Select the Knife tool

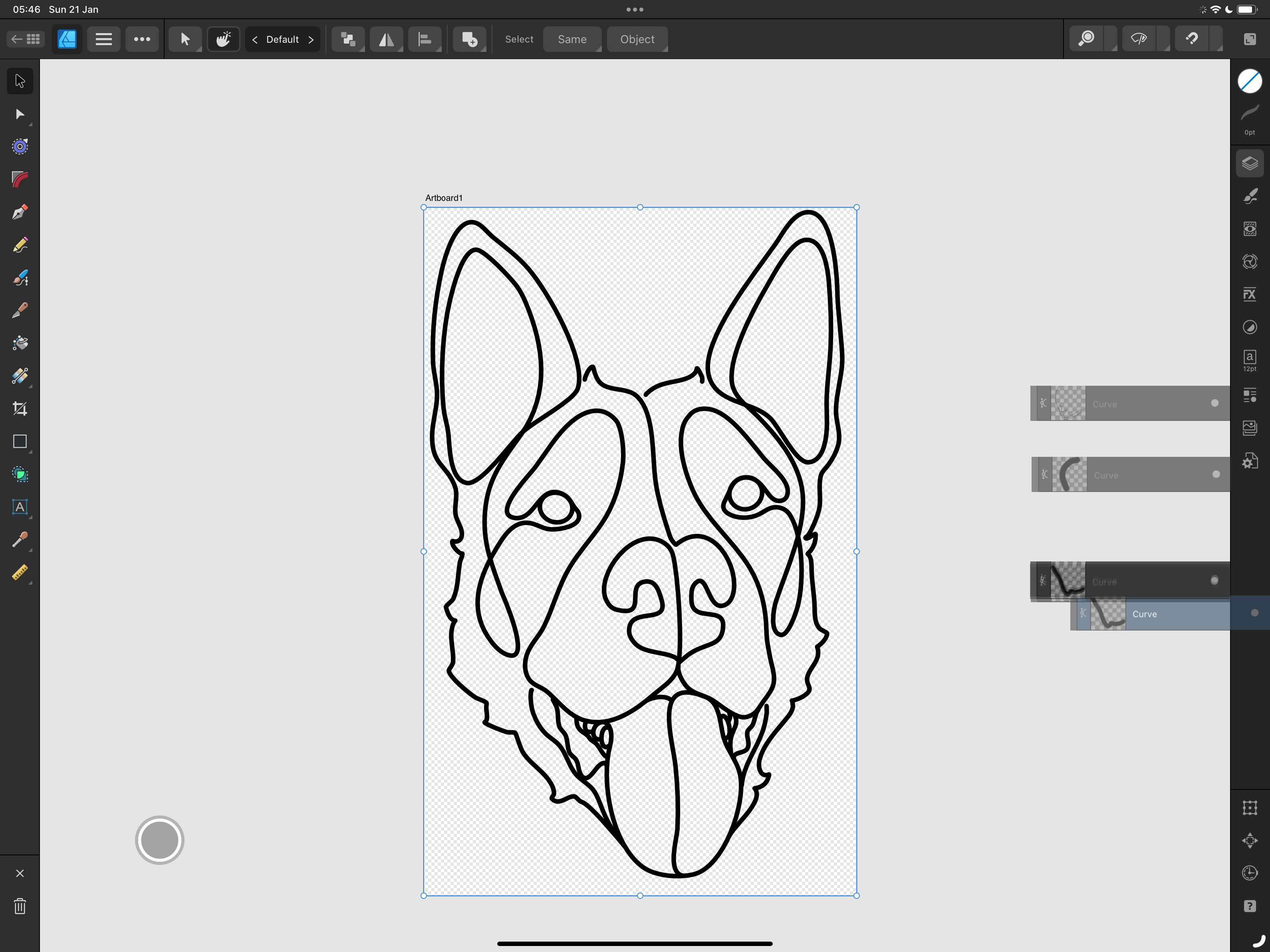click(x=20, y=310)
